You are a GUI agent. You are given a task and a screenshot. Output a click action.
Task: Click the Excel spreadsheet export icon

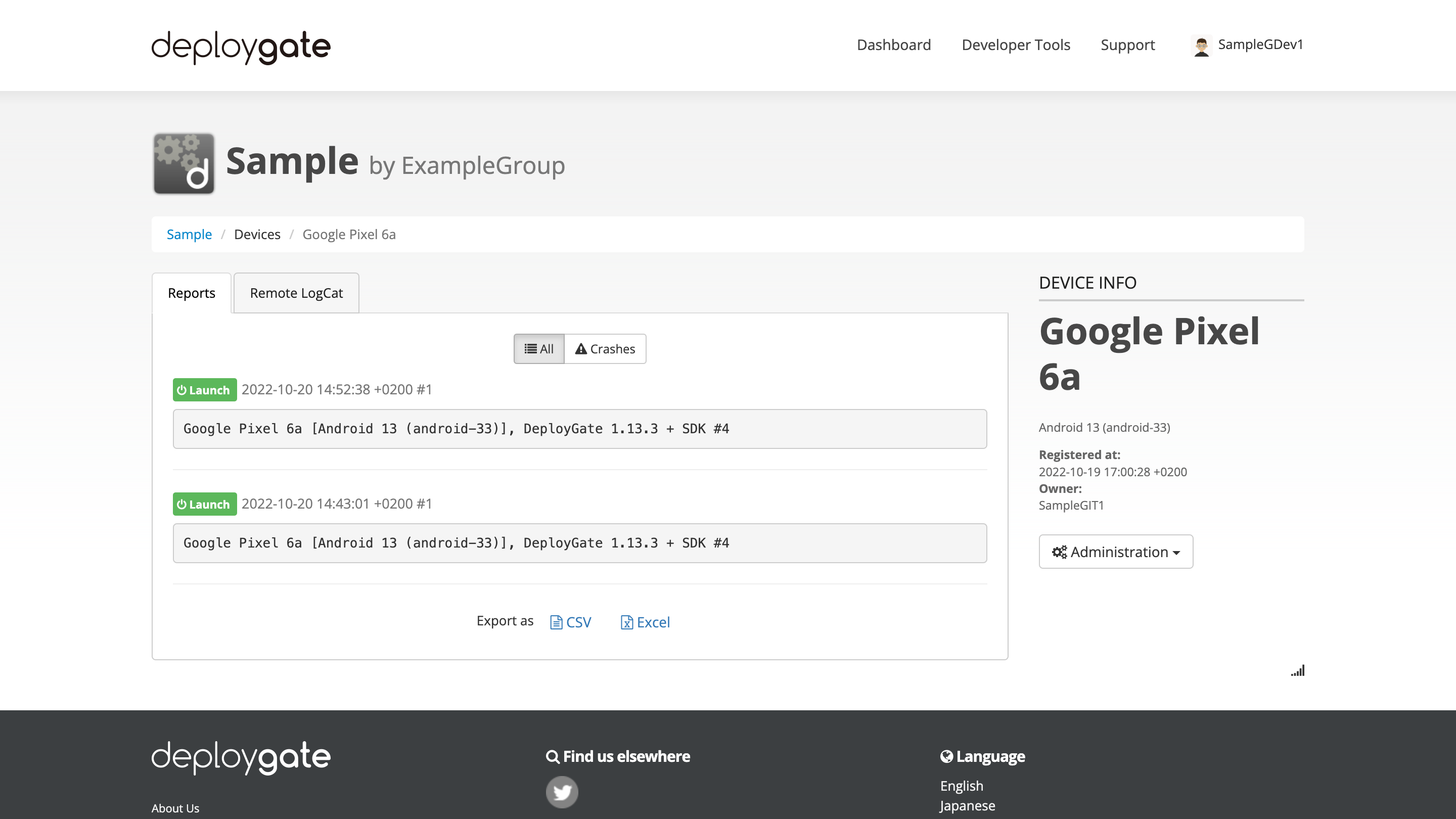pos(626,622)
